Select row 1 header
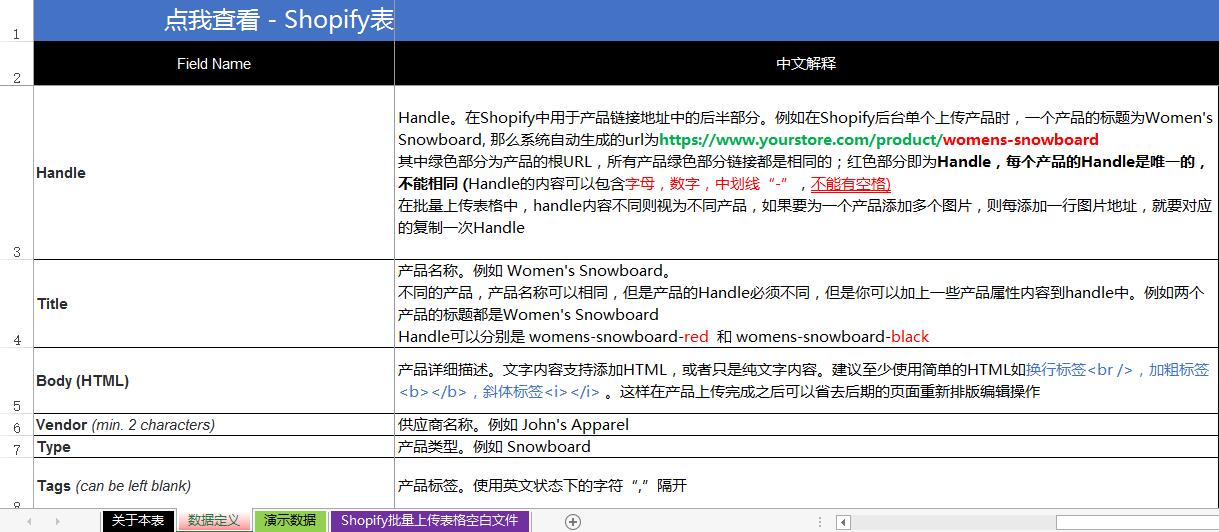The image size is (1219, 532). pos(16,21)
